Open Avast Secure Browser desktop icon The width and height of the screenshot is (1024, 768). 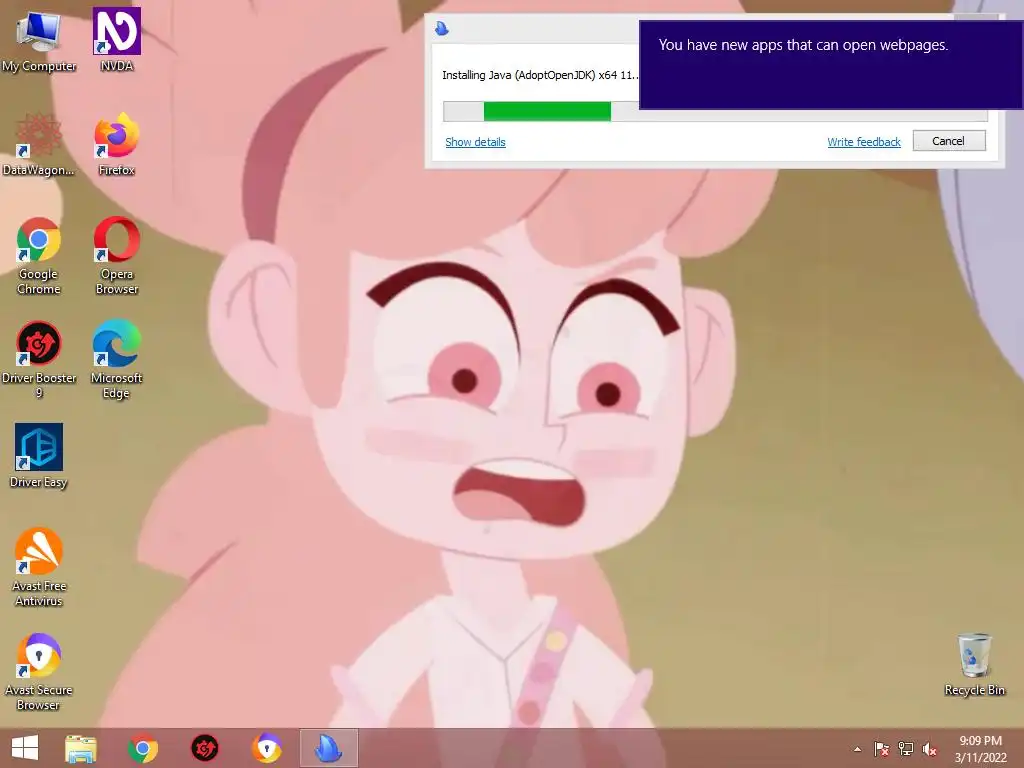tap(39, 672)
